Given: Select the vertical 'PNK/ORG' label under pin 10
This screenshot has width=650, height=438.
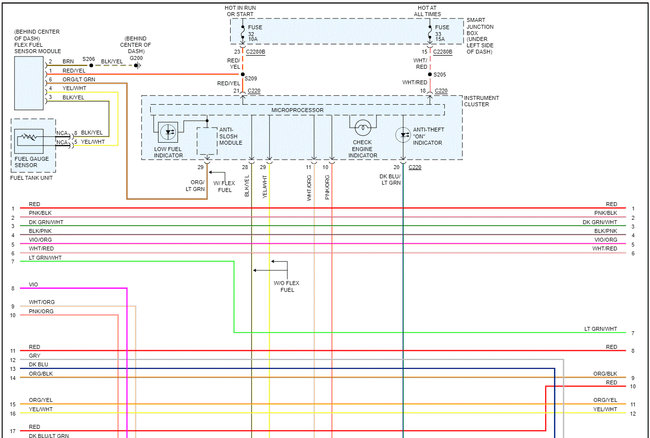Looking at the screenshot, I should [327, 187].
